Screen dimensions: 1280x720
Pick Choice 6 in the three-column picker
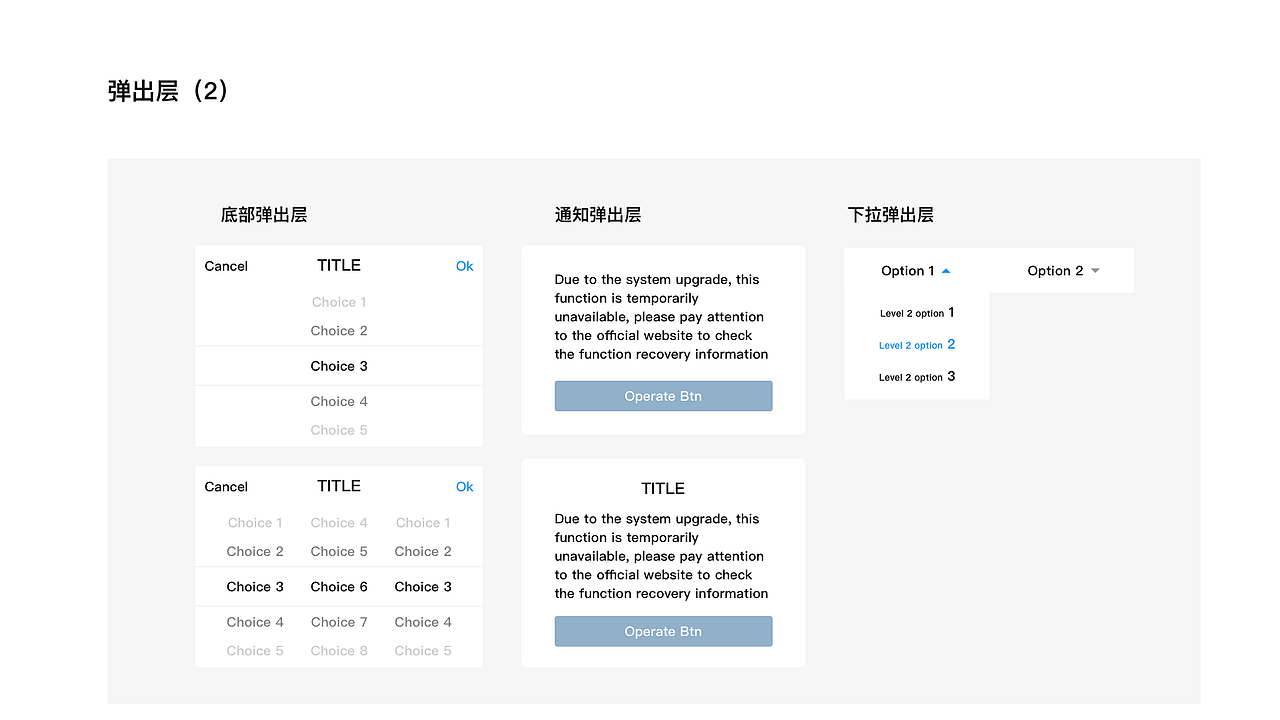(x=339, y=587)
